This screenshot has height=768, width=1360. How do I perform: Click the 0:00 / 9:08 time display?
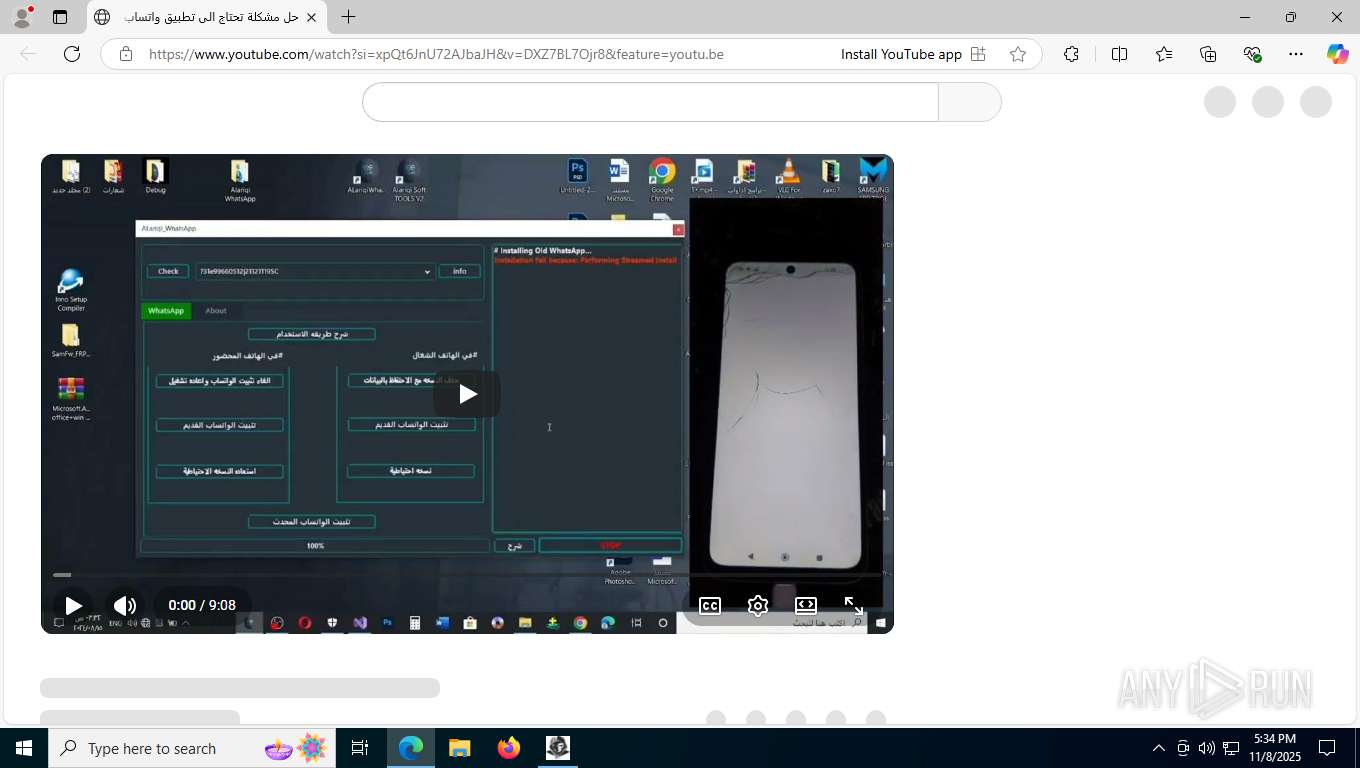tap(202, 606)
